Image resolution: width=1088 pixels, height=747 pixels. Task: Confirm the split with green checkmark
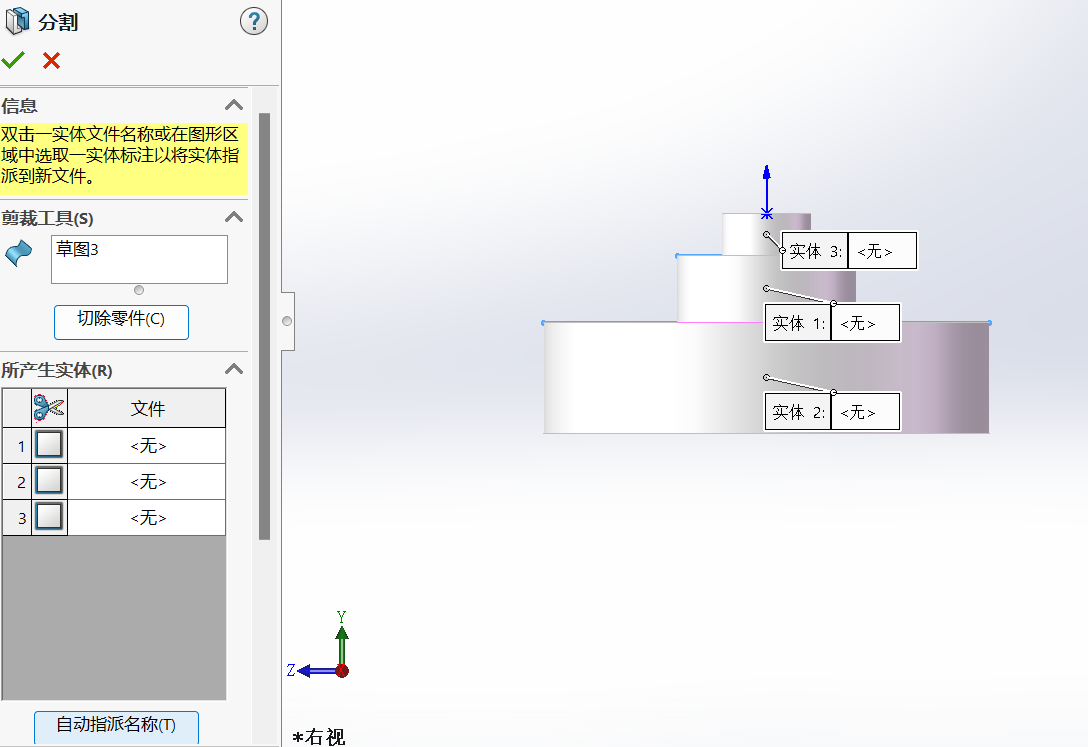coord(13,61)
